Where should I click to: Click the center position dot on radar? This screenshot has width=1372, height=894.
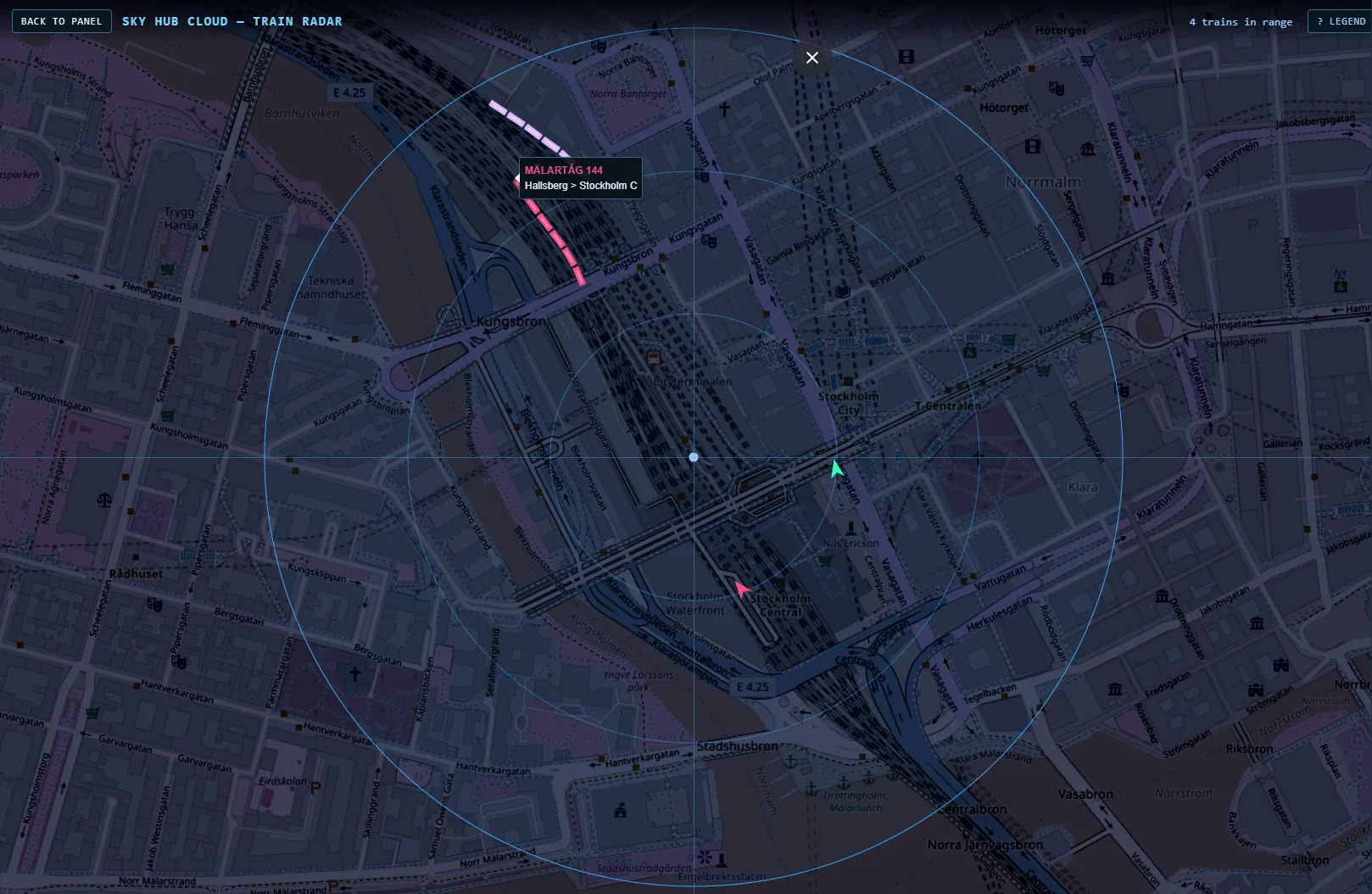coord(694,457)
